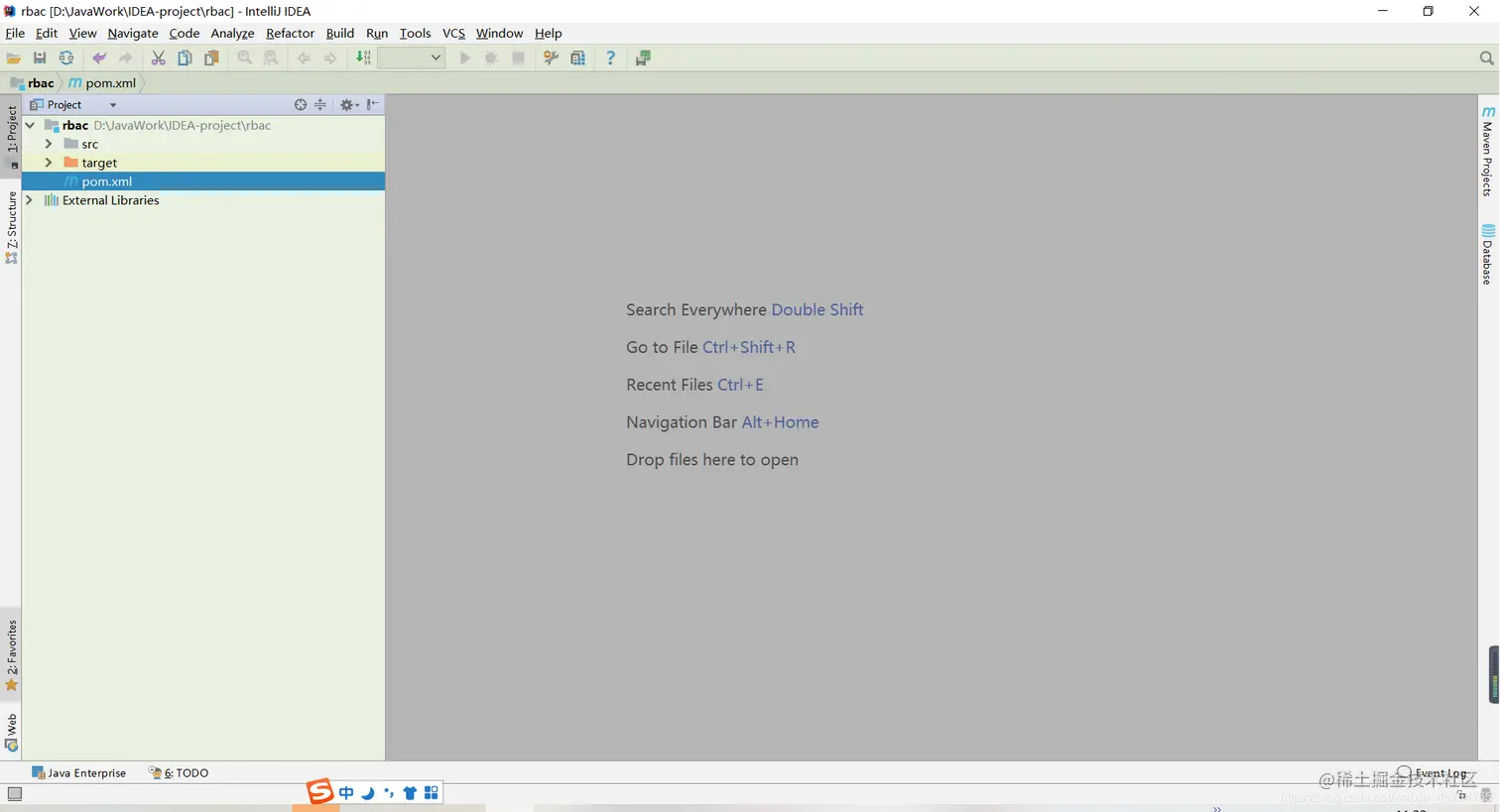The height and width of the screenshot is (812, 1500).
Task: Click the Scroll from Source target icon
Action: [x=301, y=104]
